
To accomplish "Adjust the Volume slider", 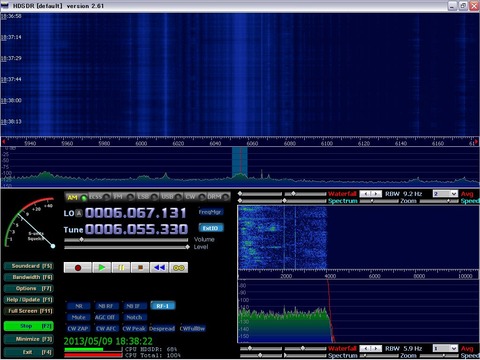I will [x=126, y=240].
